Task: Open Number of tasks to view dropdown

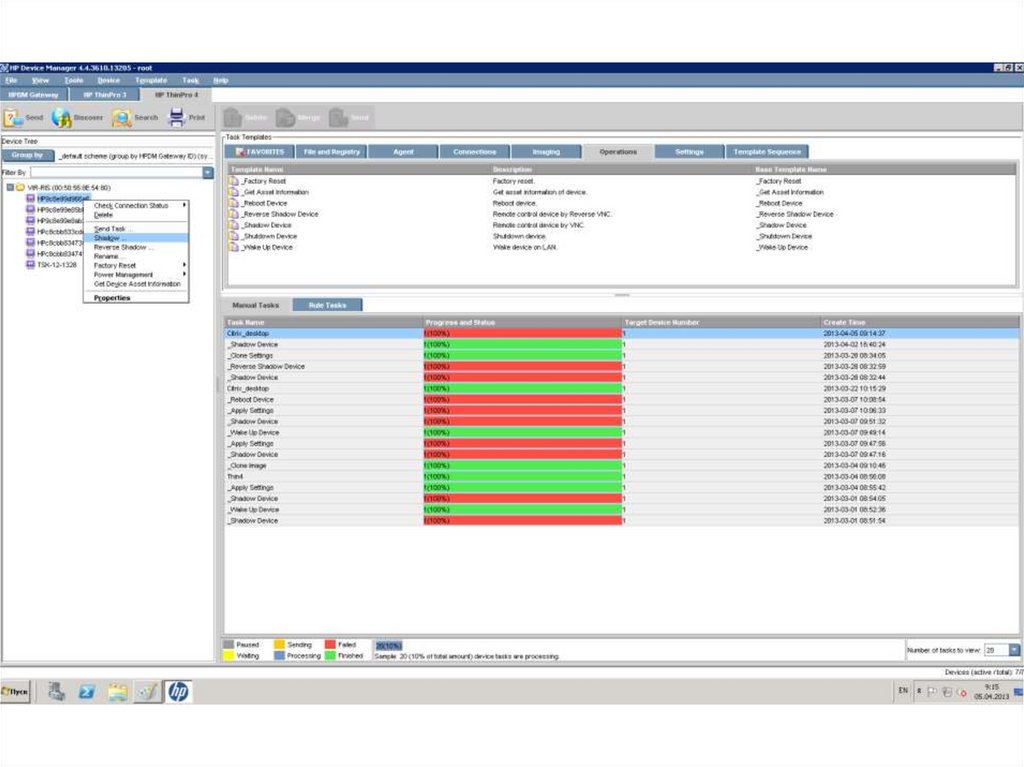Action: click(x=1014, y=650)
